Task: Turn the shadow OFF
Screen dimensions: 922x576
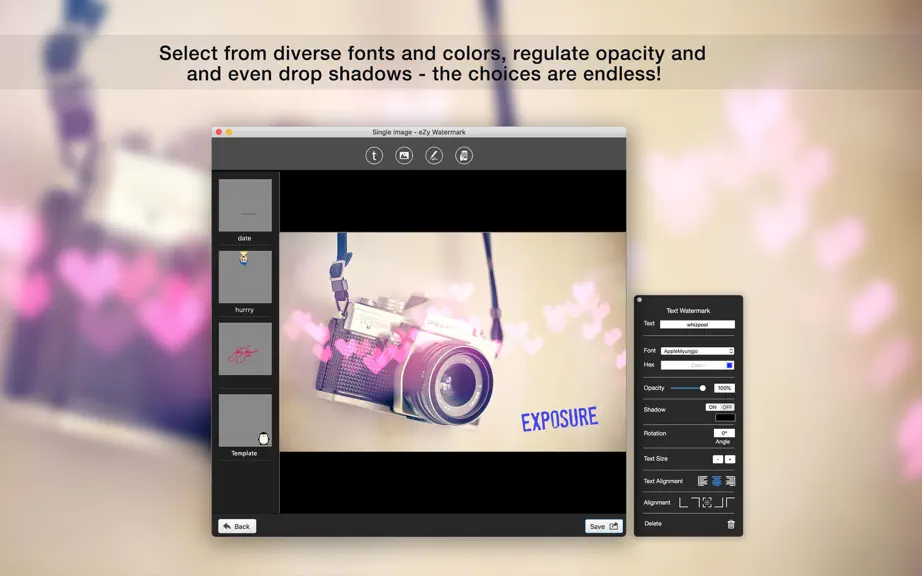Action: pyautogui.click(x=727, y=407)
